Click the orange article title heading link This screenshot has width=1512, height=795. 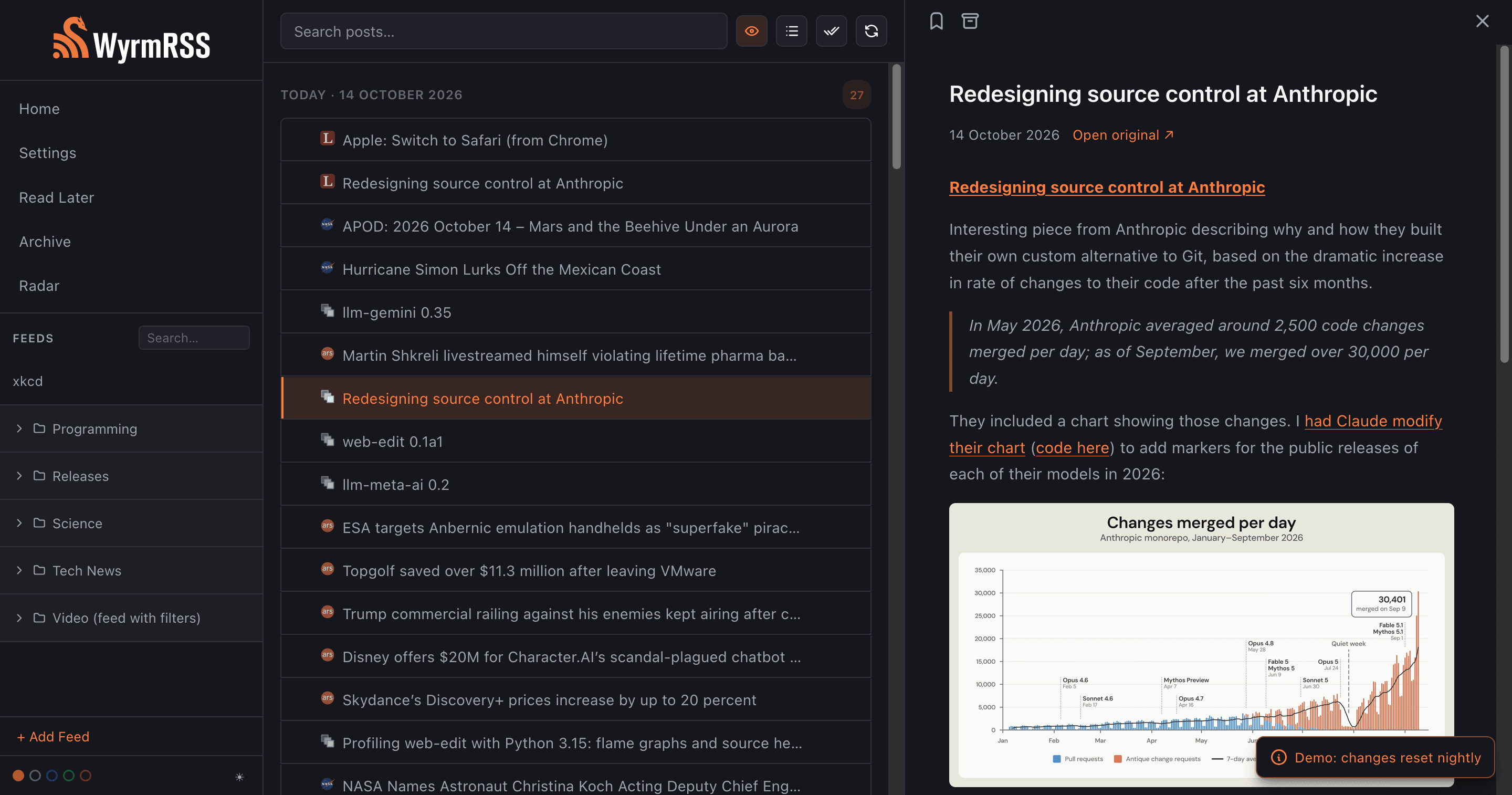1107,187
